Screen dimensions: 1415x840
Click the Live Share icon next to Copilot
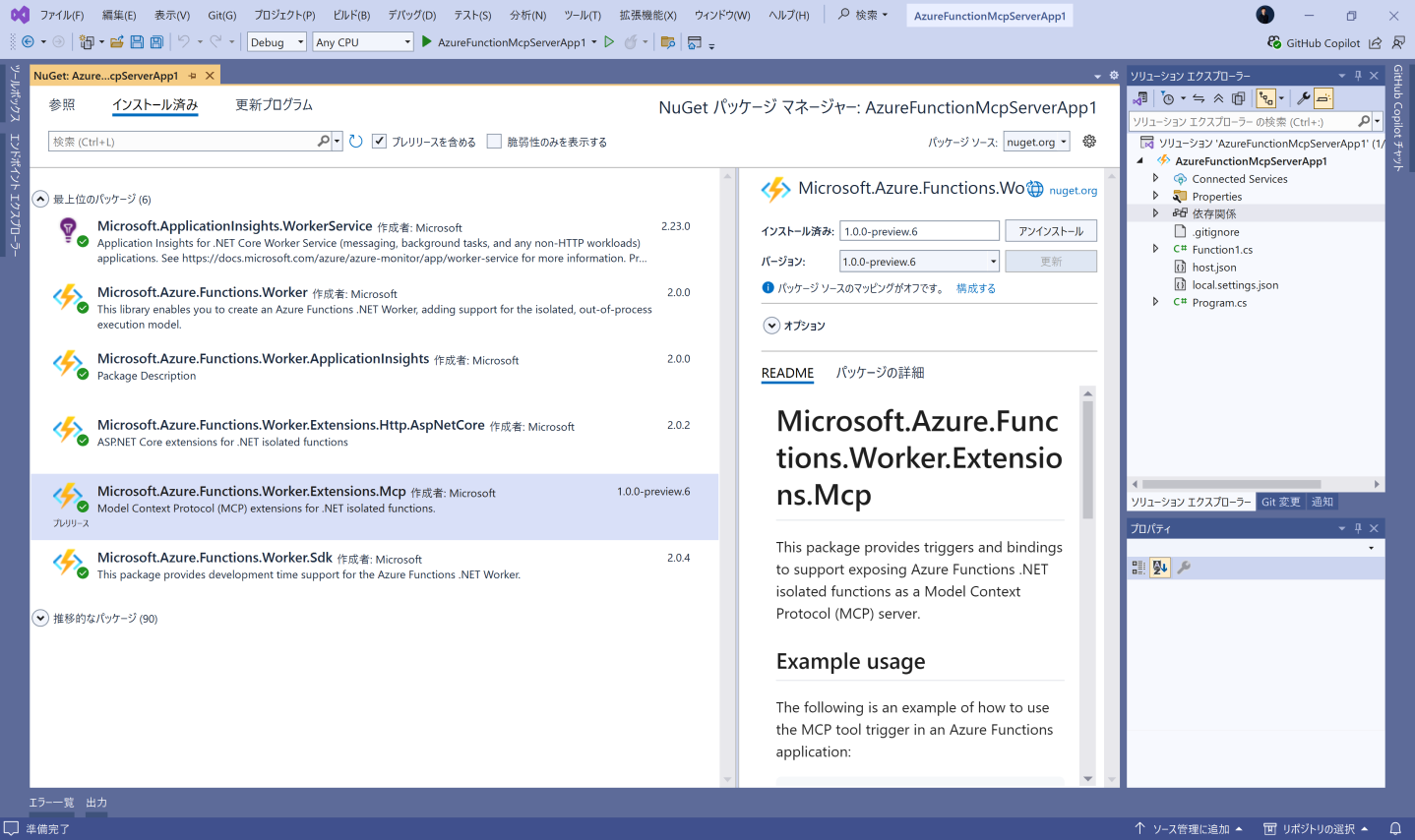click(x=1376, y=43)
